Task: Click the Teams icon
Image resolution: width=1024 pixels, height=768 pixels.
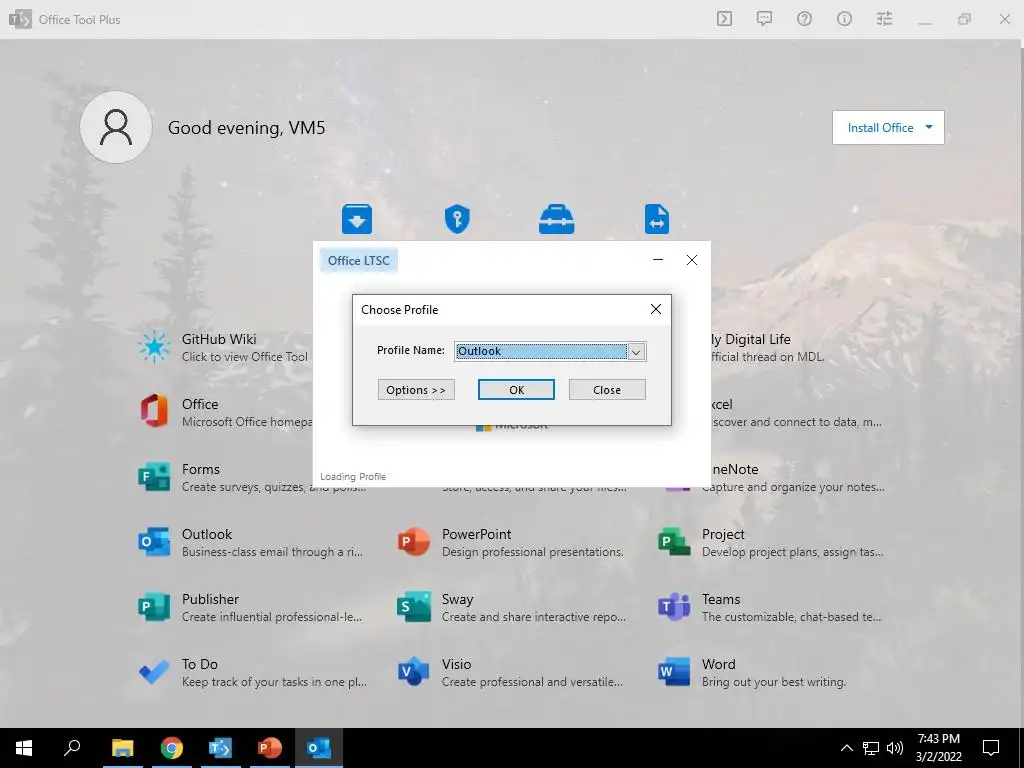Action: click(674, 607)
